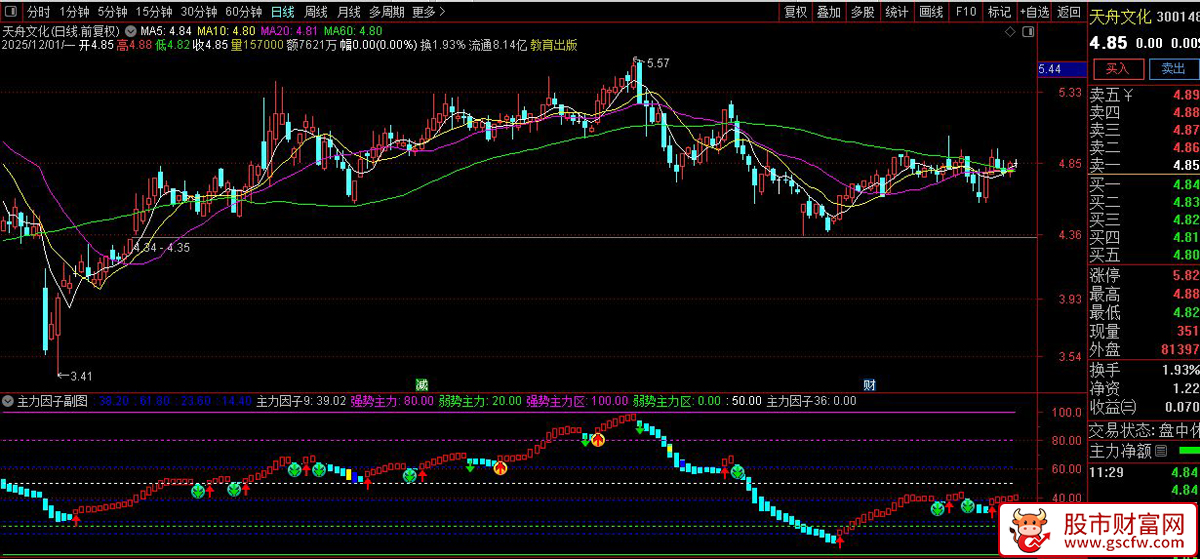1200x559 pixels.
Task: Toggle the left sidebar panel icon
Action: pos(11,12)
